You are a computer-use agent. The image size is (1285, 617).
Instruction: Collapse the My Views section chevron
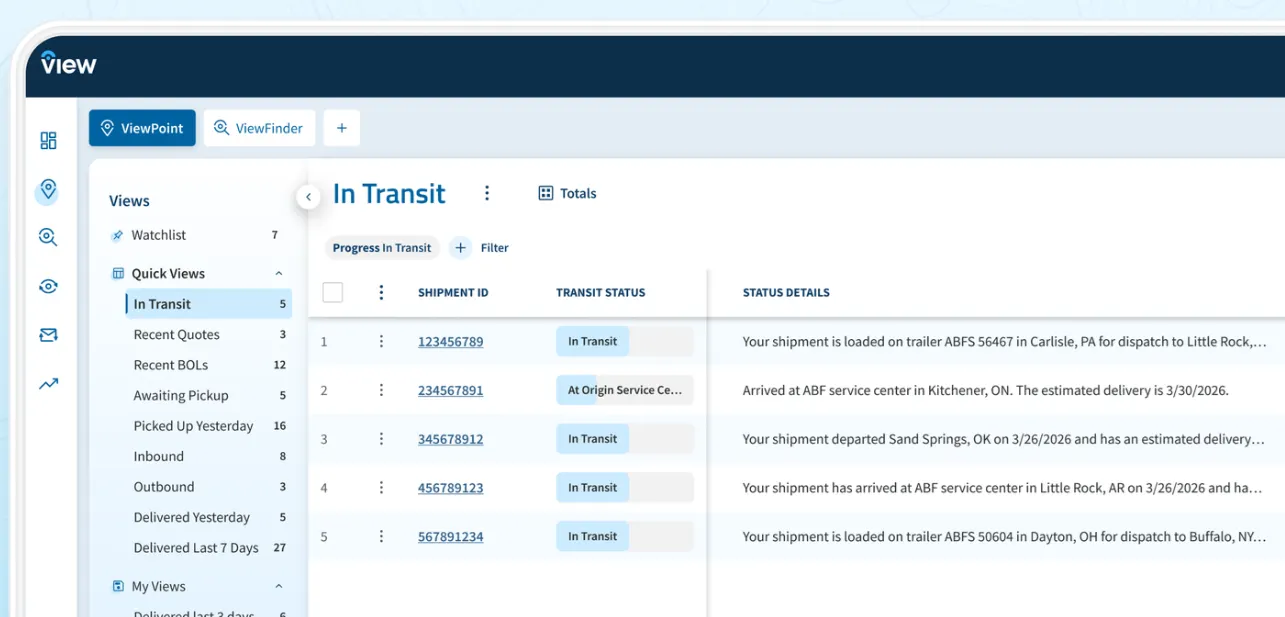click(279, 587)
